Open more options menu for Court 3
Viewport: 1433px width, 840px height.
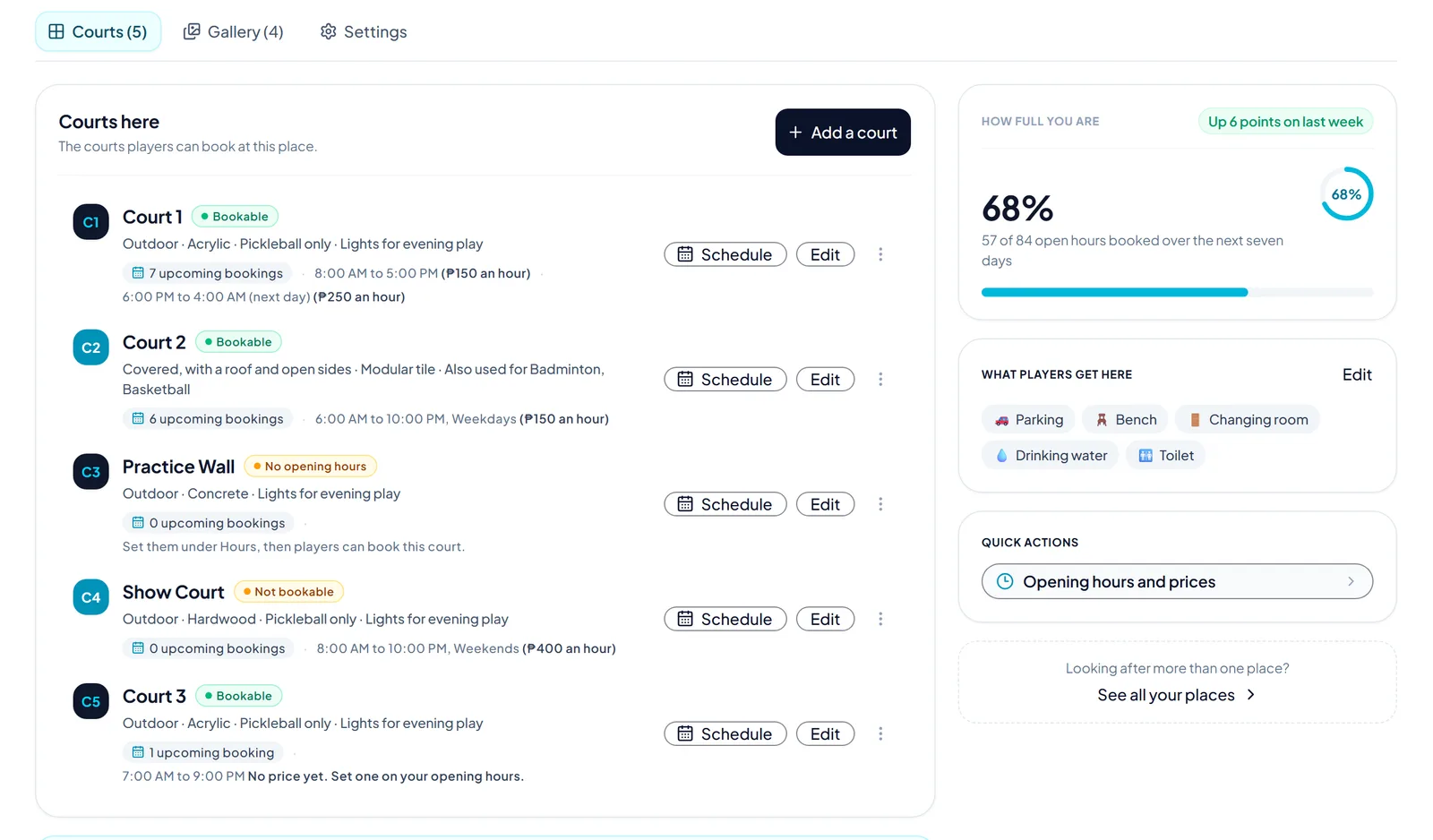point(880,734)
